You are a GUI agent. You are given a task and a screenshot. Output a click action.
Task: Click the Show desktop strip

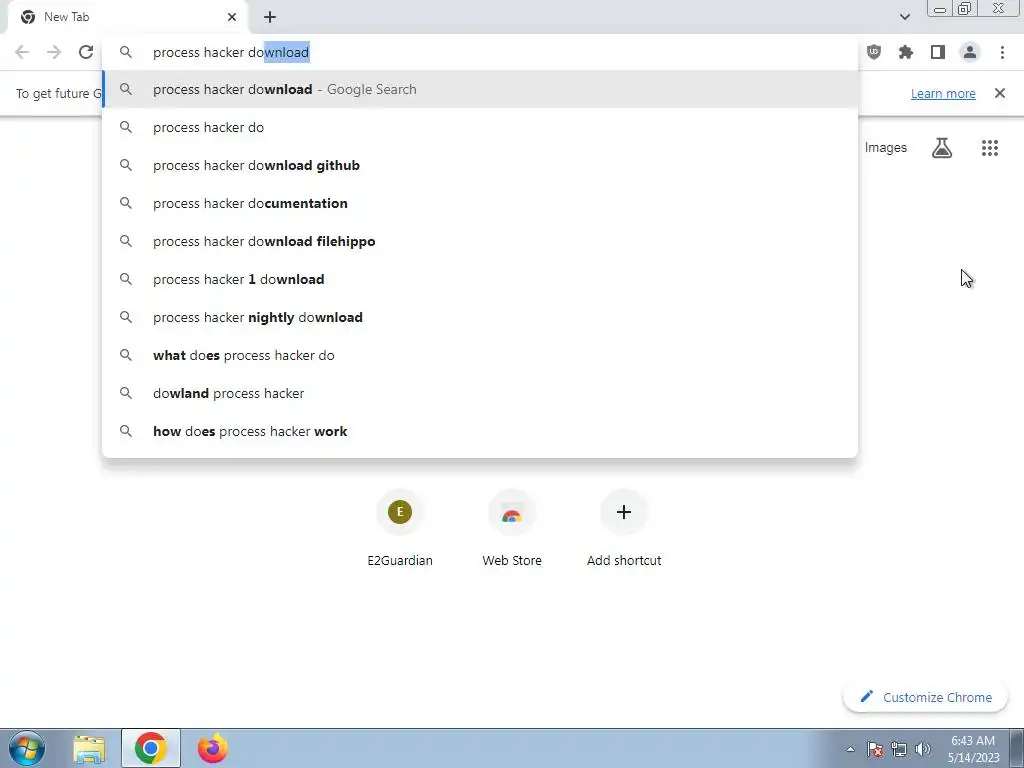(1017, 748)
